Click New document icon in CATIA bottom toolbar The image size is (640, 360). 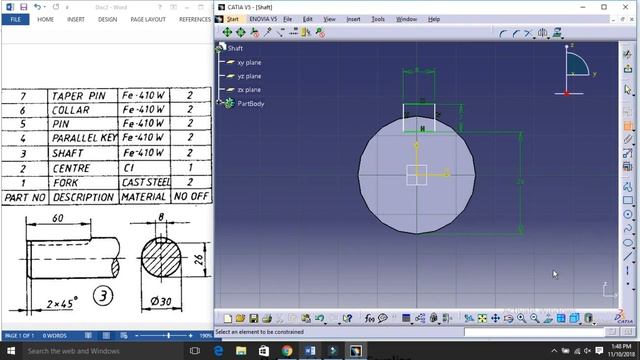coord(228,318)
